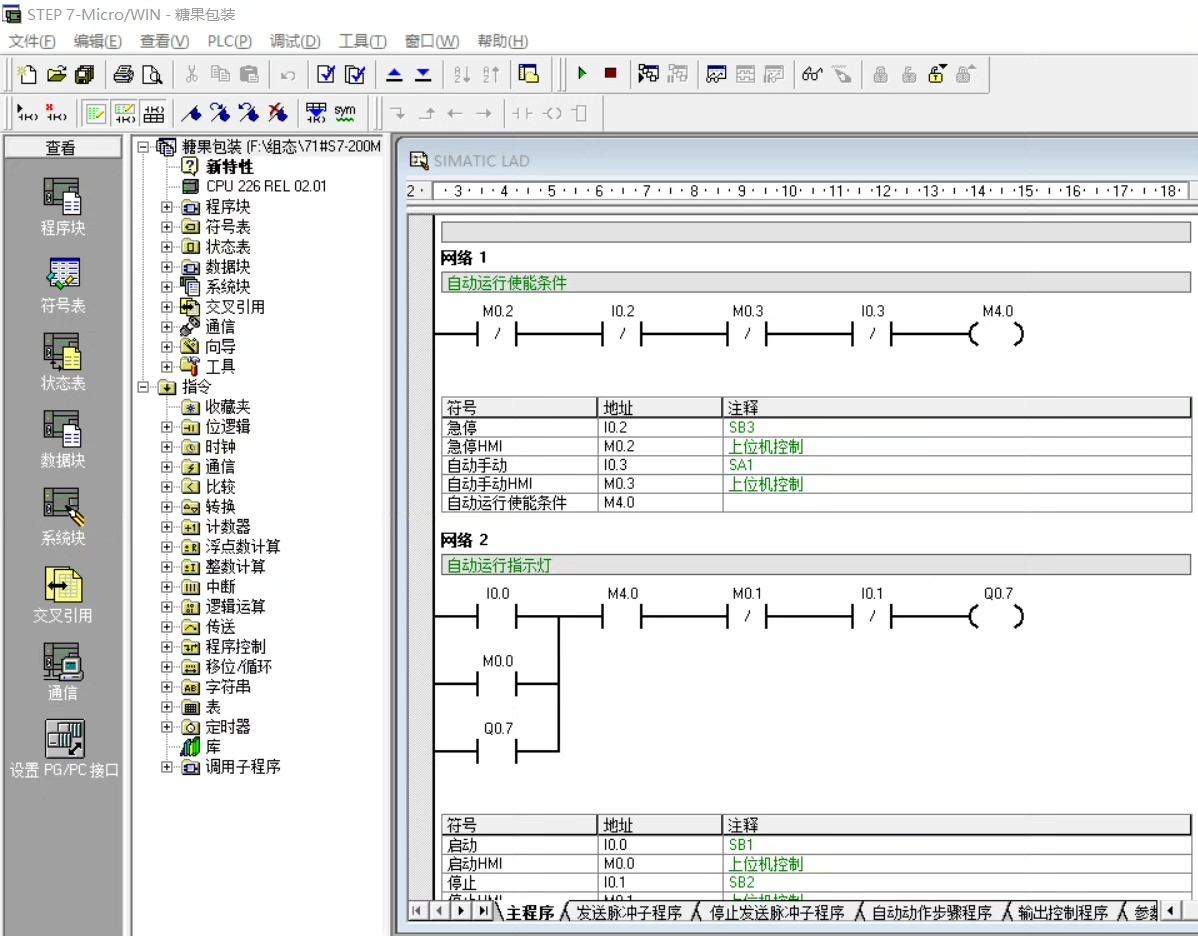Click the Q0.7 output coil in 网络 2
Viewport: 1198px width, 936px height.
point(997,616)
